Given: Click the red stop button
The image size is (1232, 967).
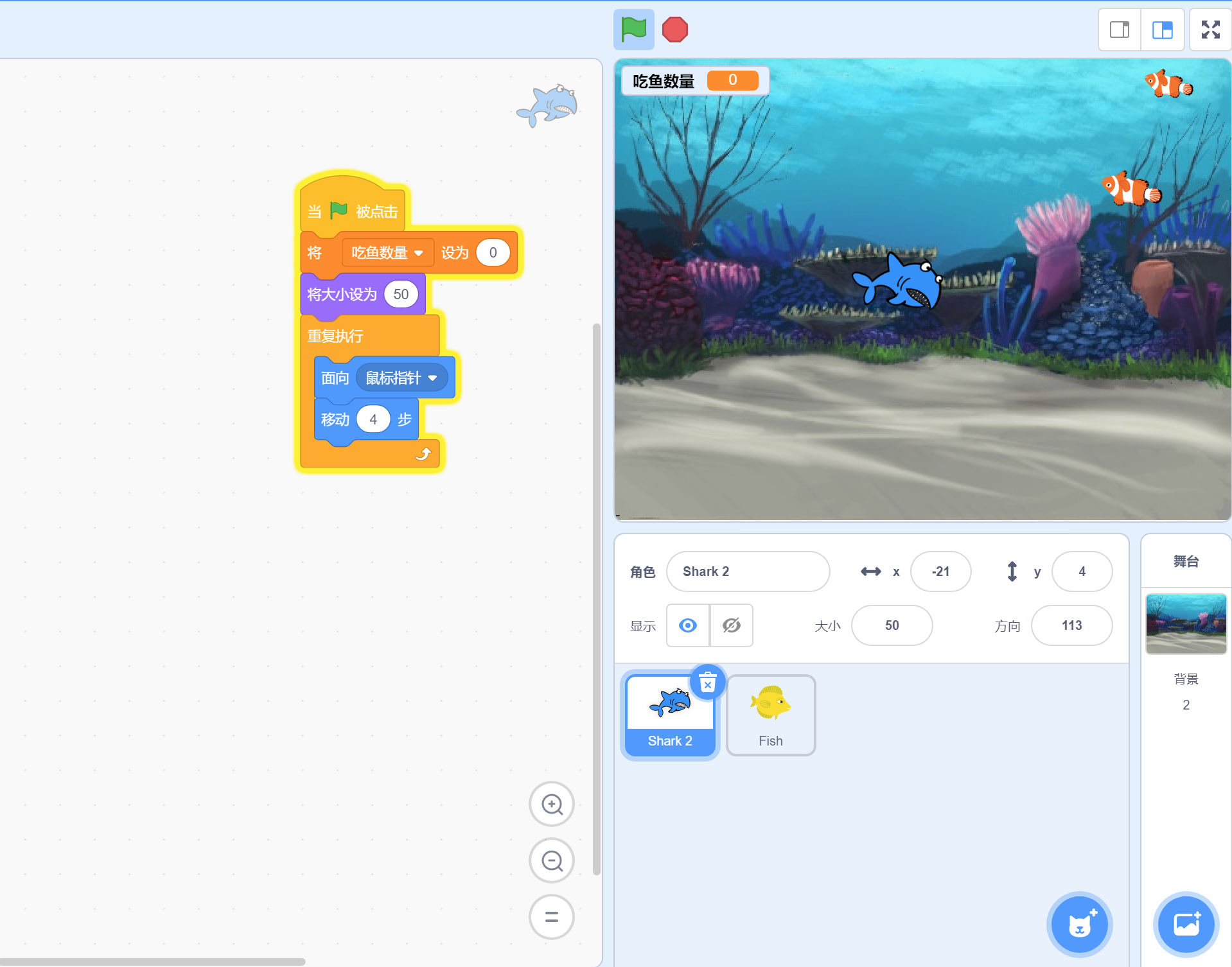Looking at the screenshot, I should tap(674, 30).
